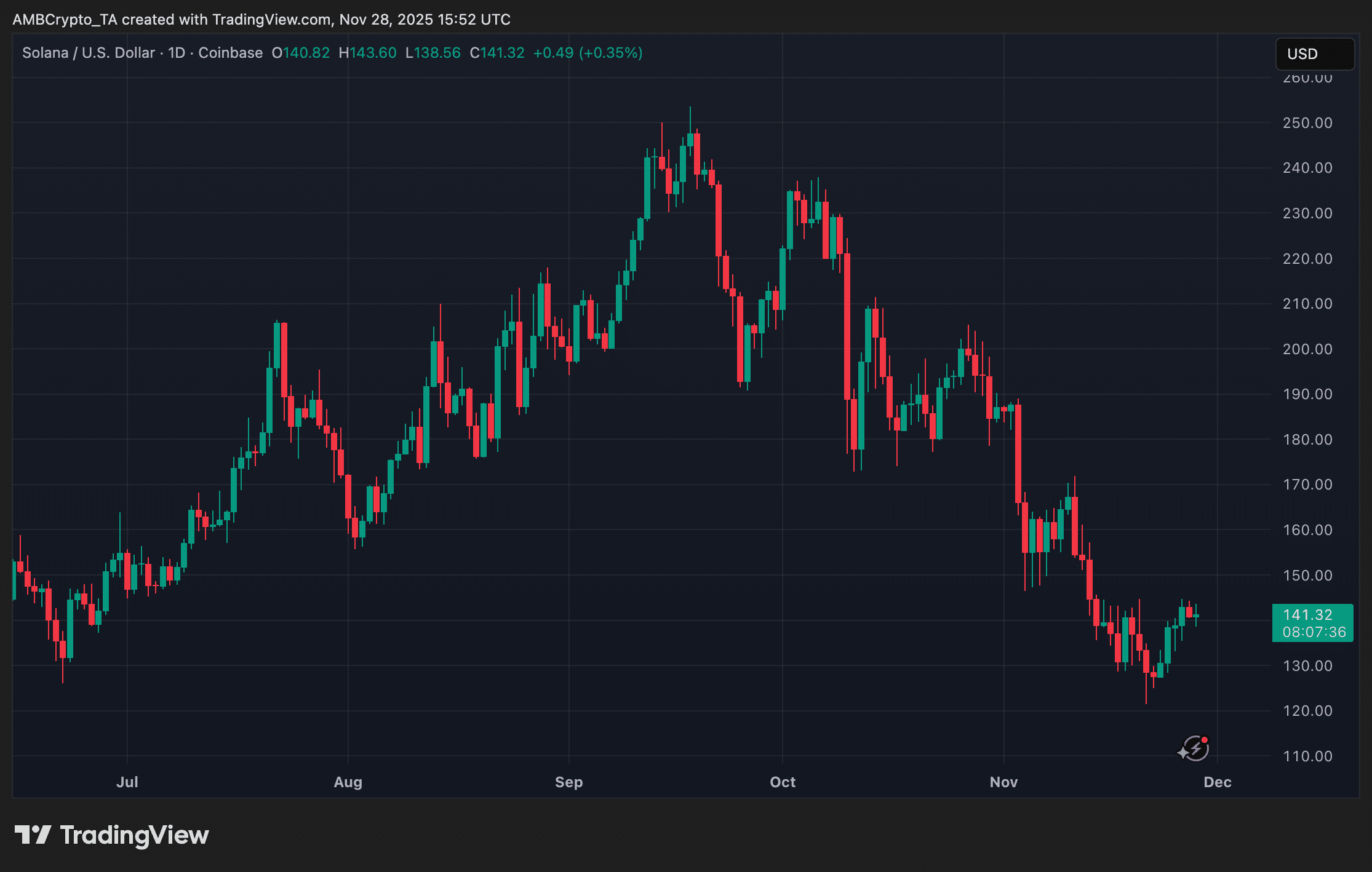This screenshot has width=1372, height=872.
Task: Click the Oct label on time axis
Action: [783, 782]
